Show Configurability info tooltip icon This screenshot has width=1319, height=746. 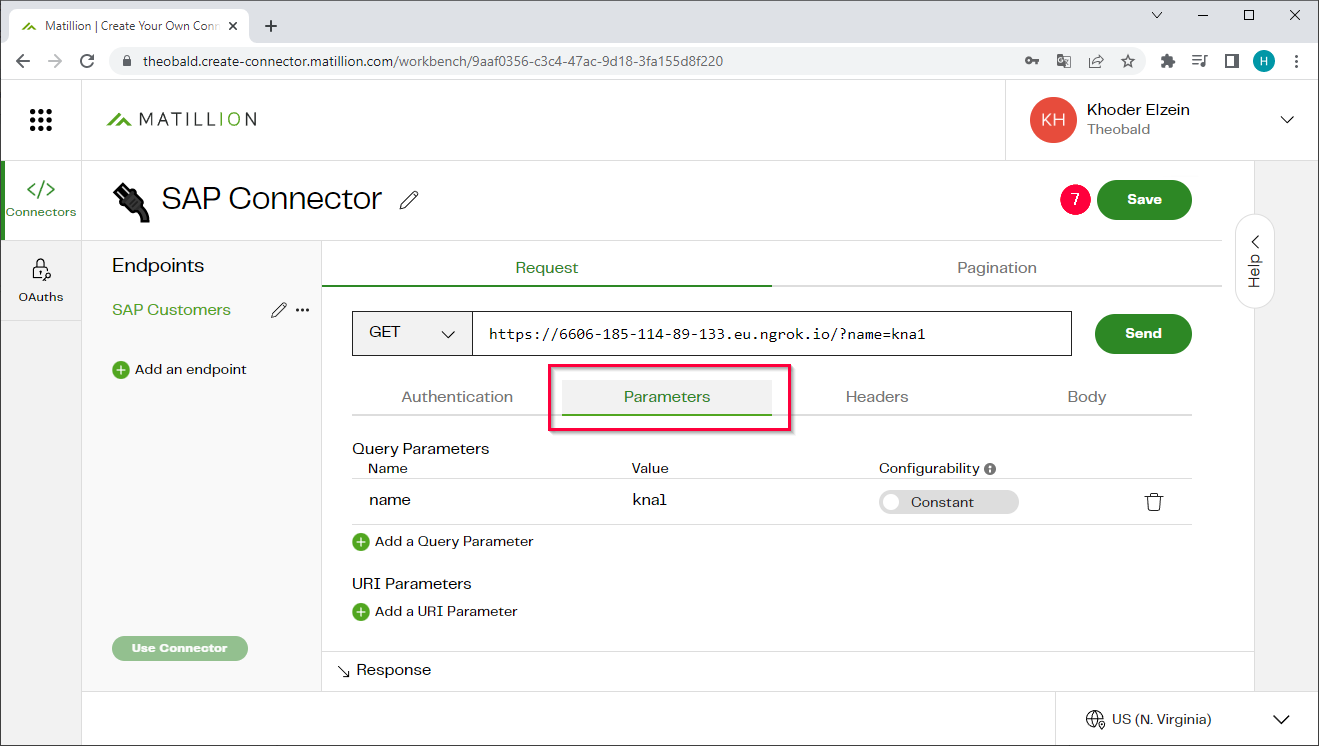point(990,469)
